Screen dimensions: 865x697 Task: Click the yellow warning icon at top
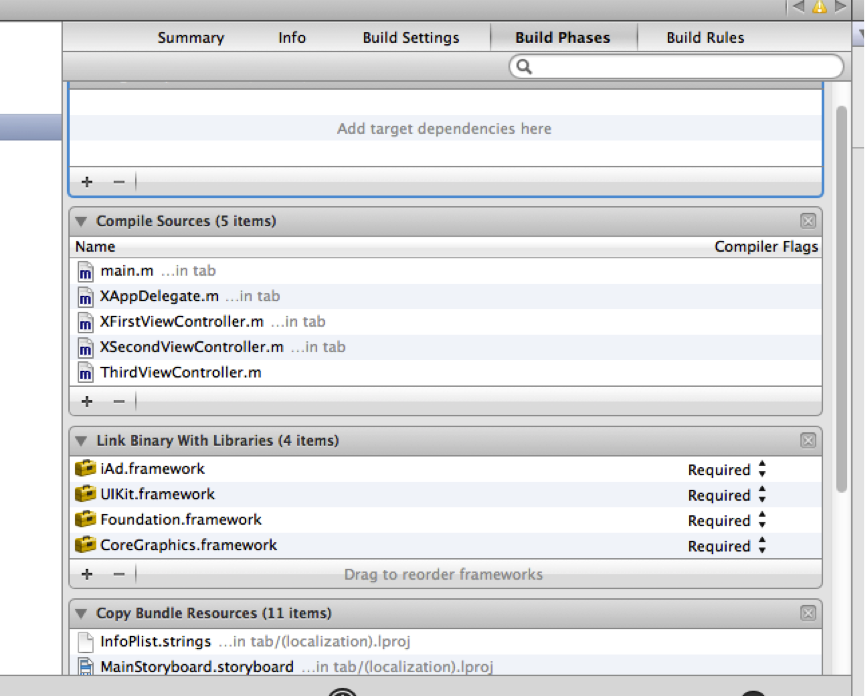click(x=820, y=6)
